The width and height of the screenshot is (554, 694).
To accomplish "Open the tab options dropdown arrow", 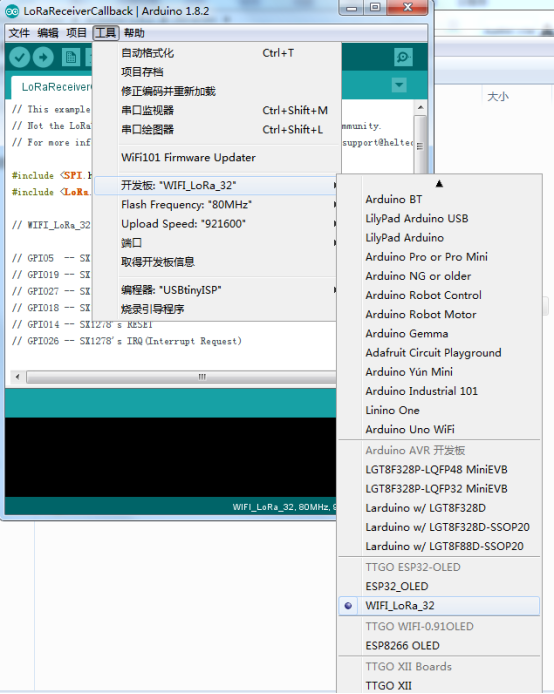I will (x=399, y=85).
